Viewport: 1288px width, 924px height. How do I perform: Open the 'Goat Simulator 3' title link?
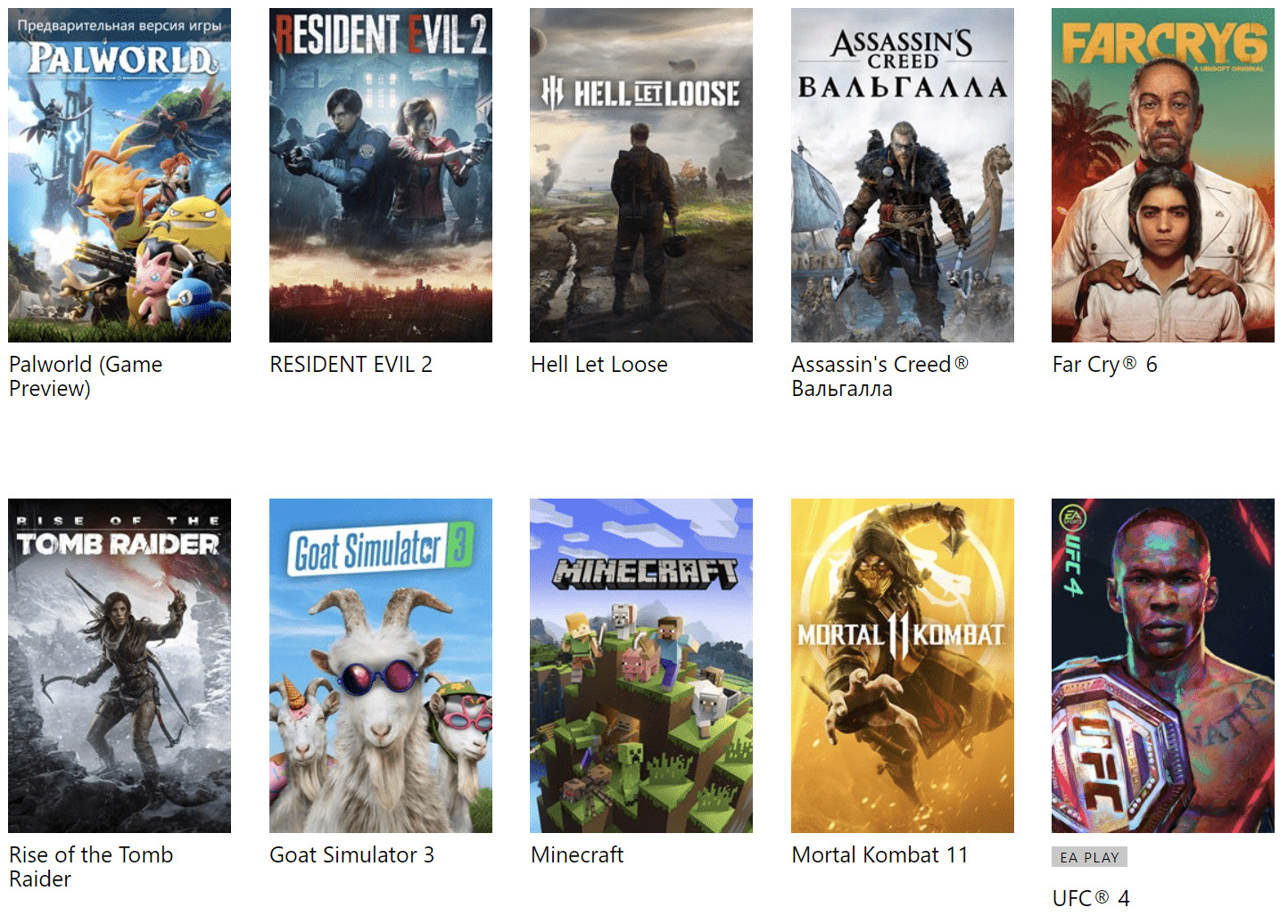click(351, 855)
